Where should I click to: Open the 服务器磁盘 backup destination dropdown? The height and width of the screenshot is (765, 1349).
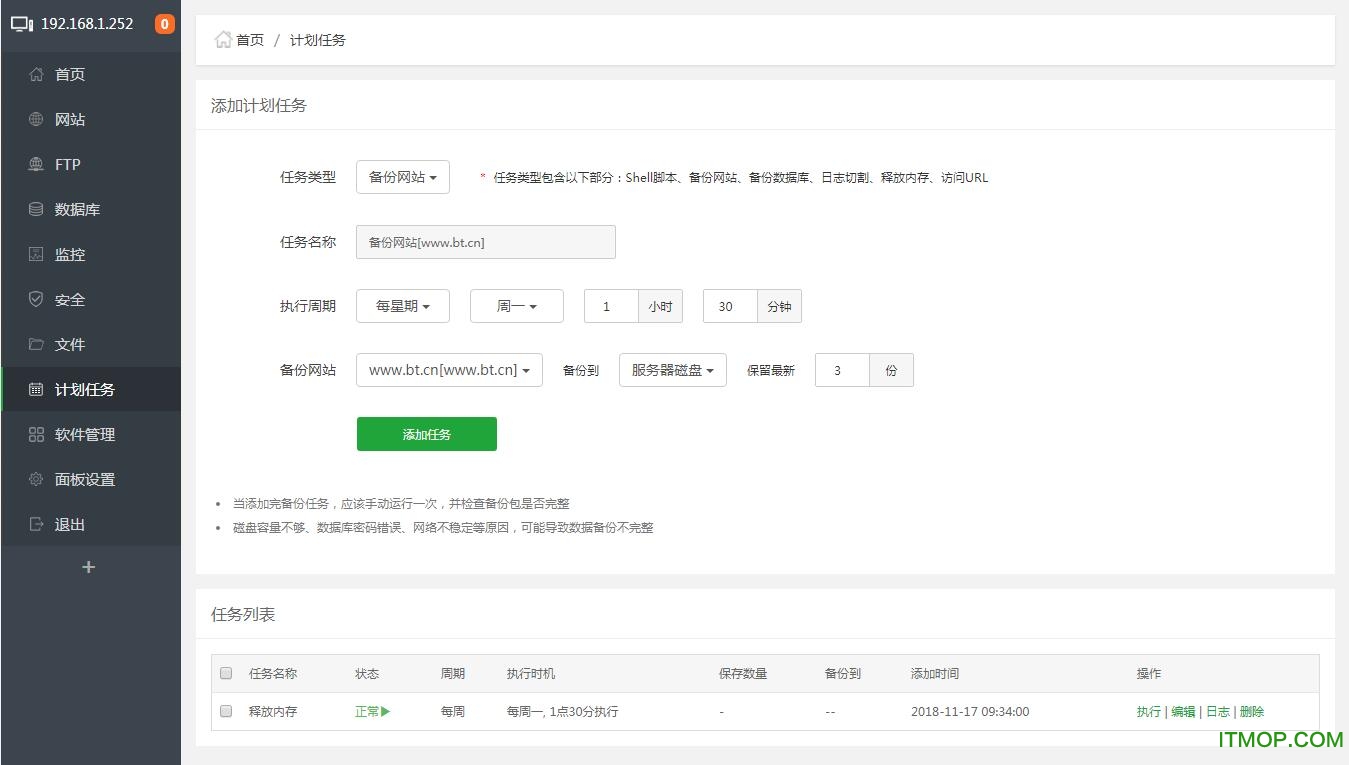pyautogui.click(x=672, y=370)
